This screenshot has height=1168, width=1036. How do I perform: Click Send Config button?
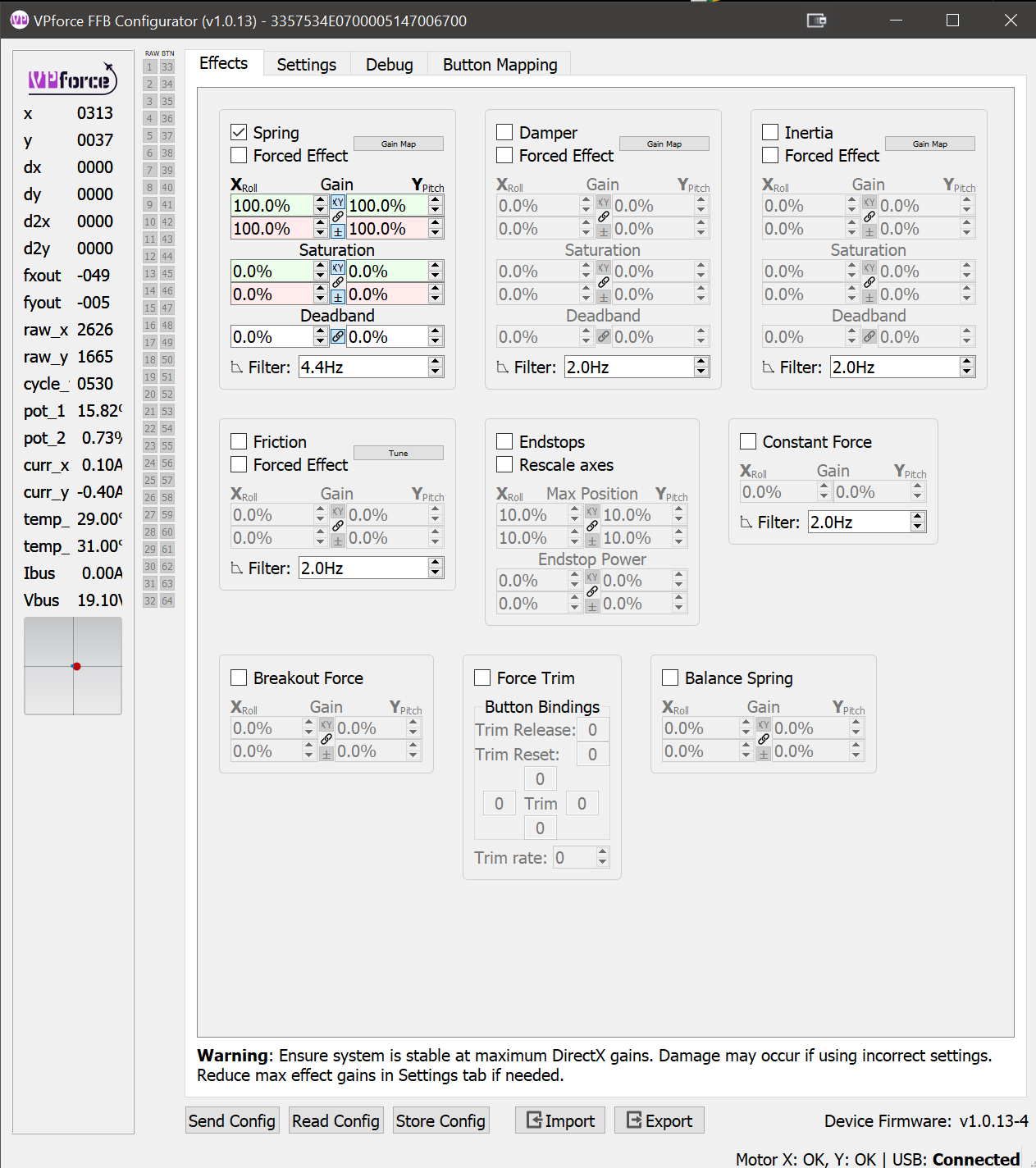(232, 1120)
